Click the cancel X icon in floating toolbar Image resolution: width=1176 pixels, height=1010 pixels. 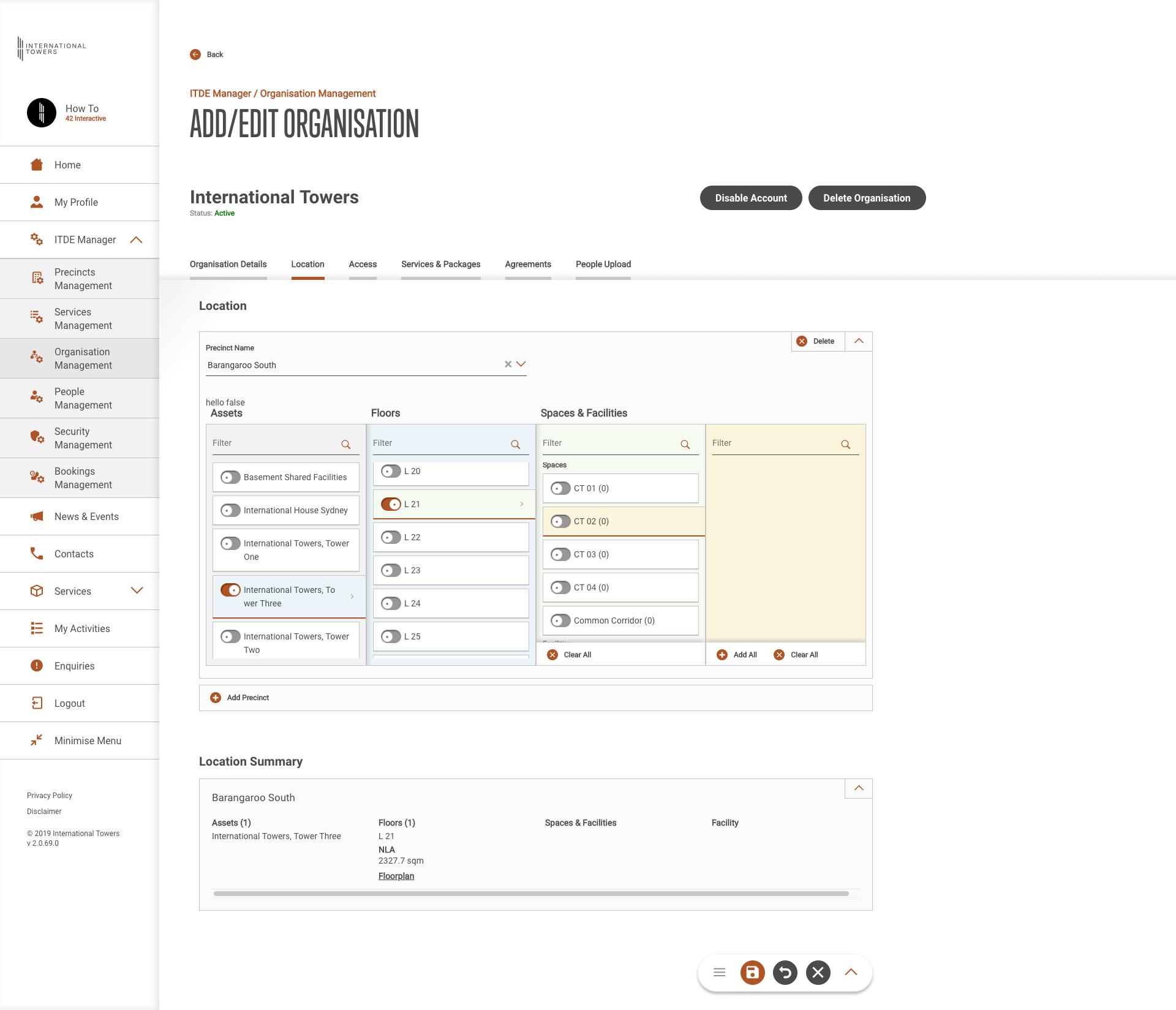point(818,972)
